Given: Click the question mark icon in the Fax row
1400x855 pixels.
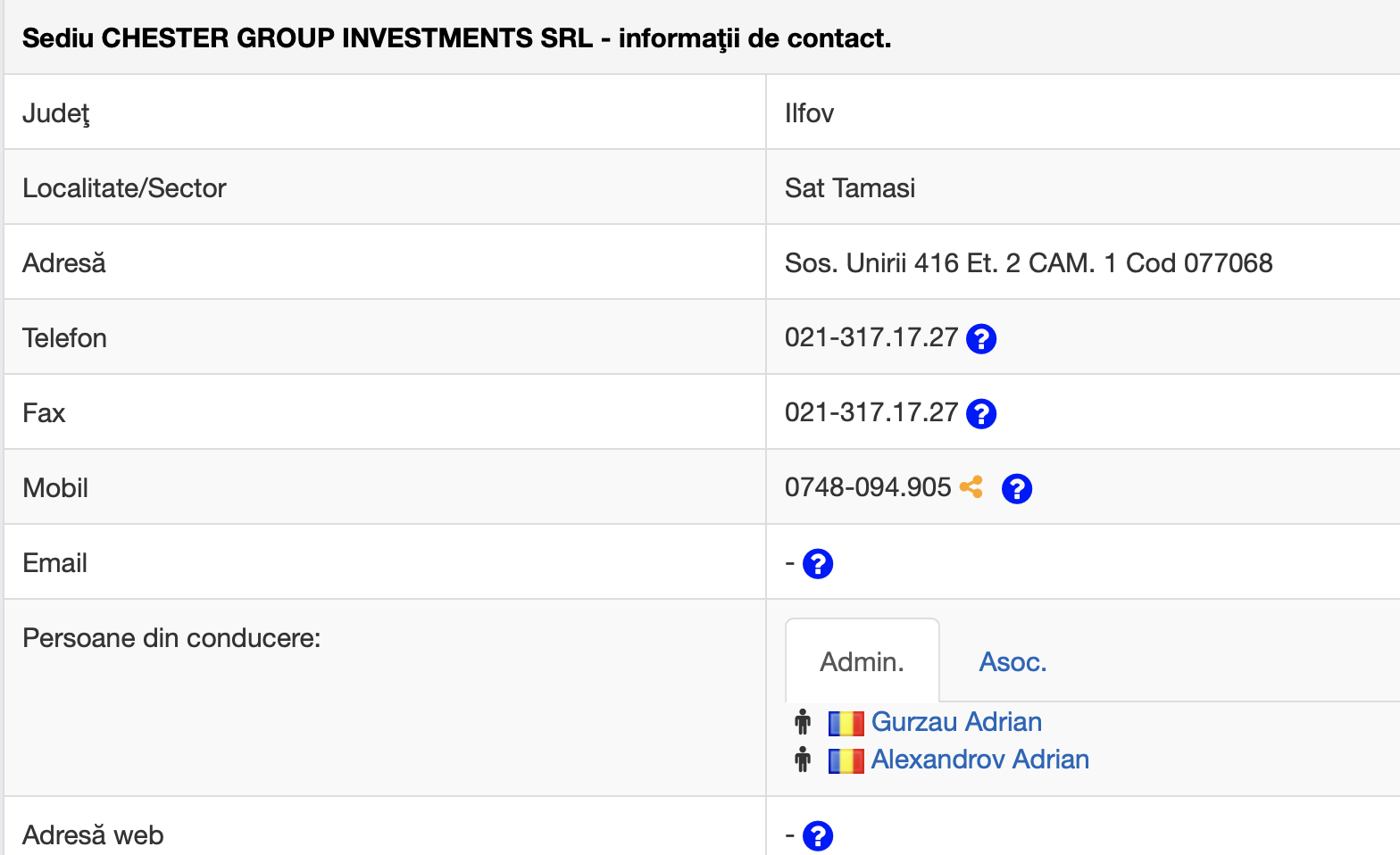Looking at the screenshot, I should [x=980, y=414].
